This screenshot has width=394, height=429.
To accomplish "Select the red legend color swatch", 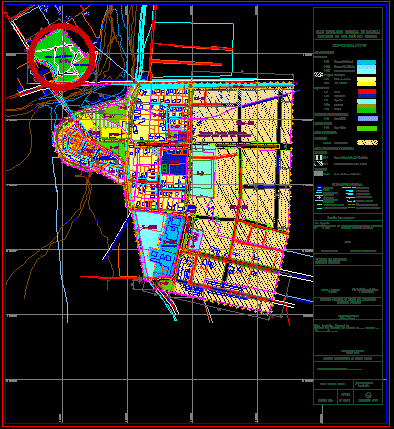I will pyautogui.click(x=367, y=91).
